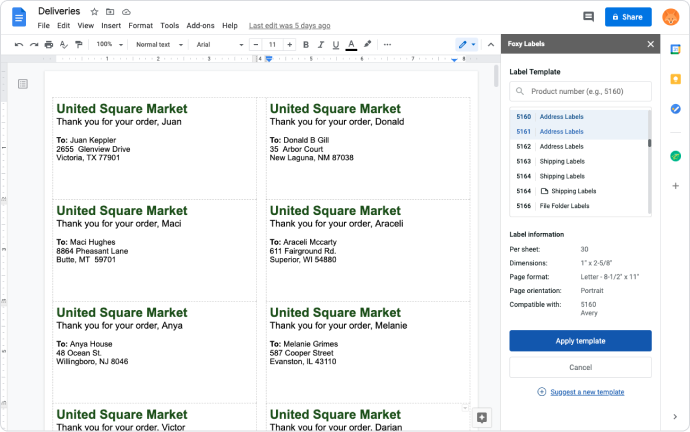This screenshot has width=690, height=432.
Task: Click 'To: Melanie Grimes' label text
Action: point(304,344)
